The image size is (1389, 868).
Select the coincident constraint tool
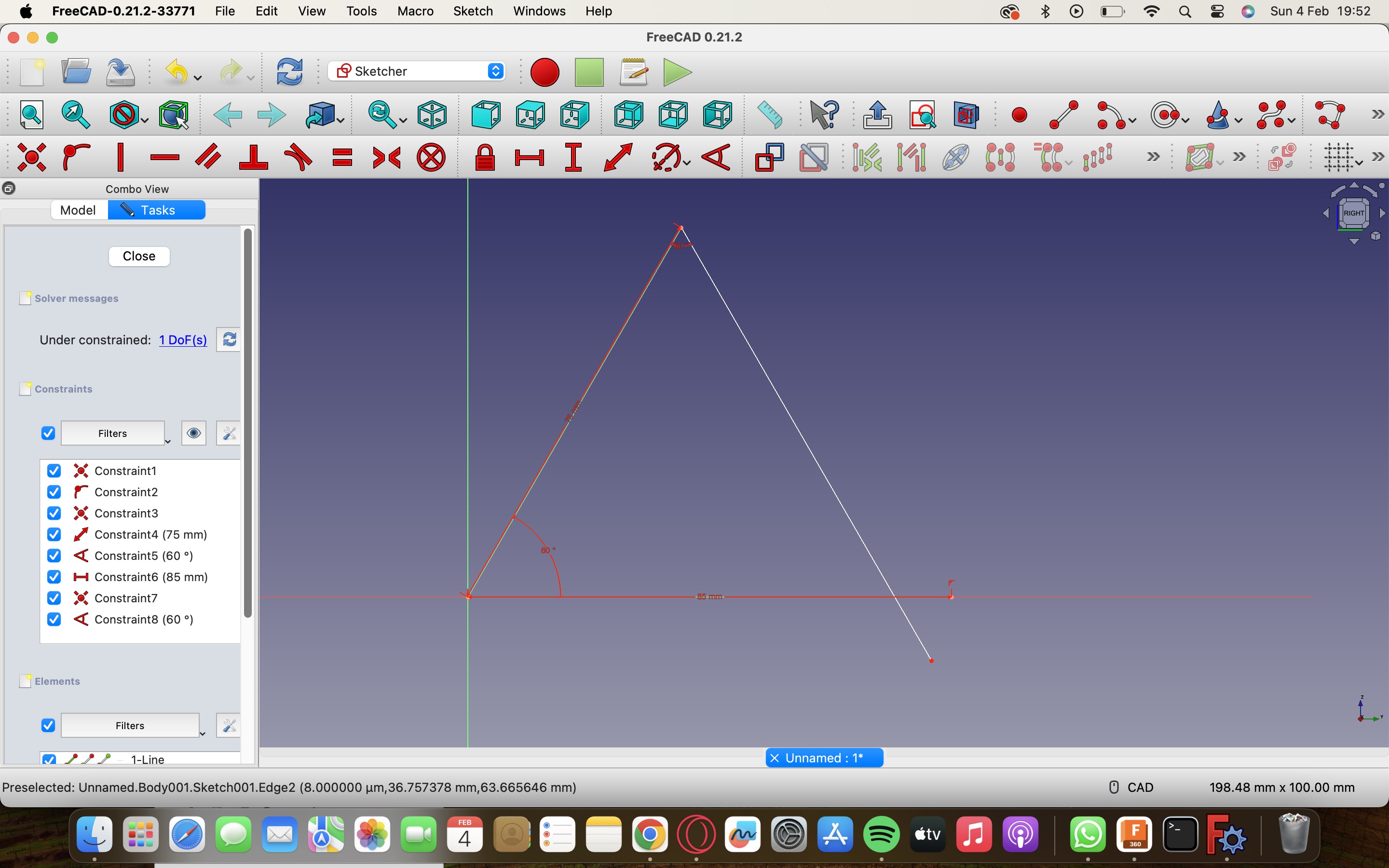pyautogui.click(x=31, y=157)
